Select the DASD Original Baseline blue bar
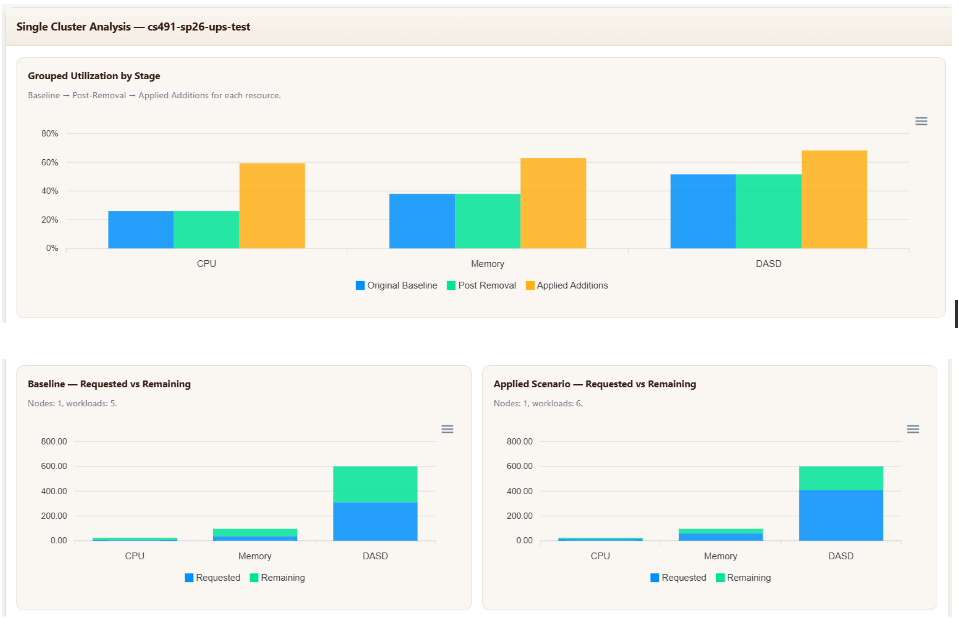 (x=703, y=211)
